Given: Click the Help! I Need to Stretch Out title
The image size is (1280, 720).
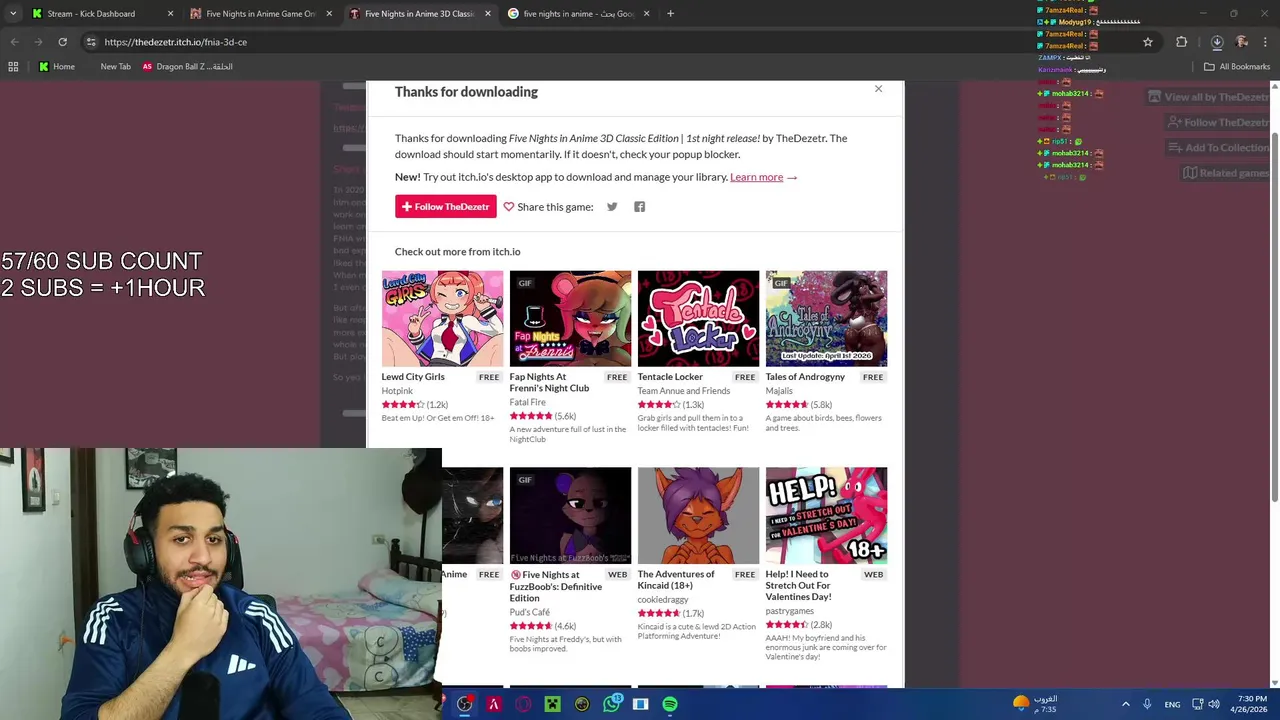Looking at the screenshot, I should coord(798,586).
